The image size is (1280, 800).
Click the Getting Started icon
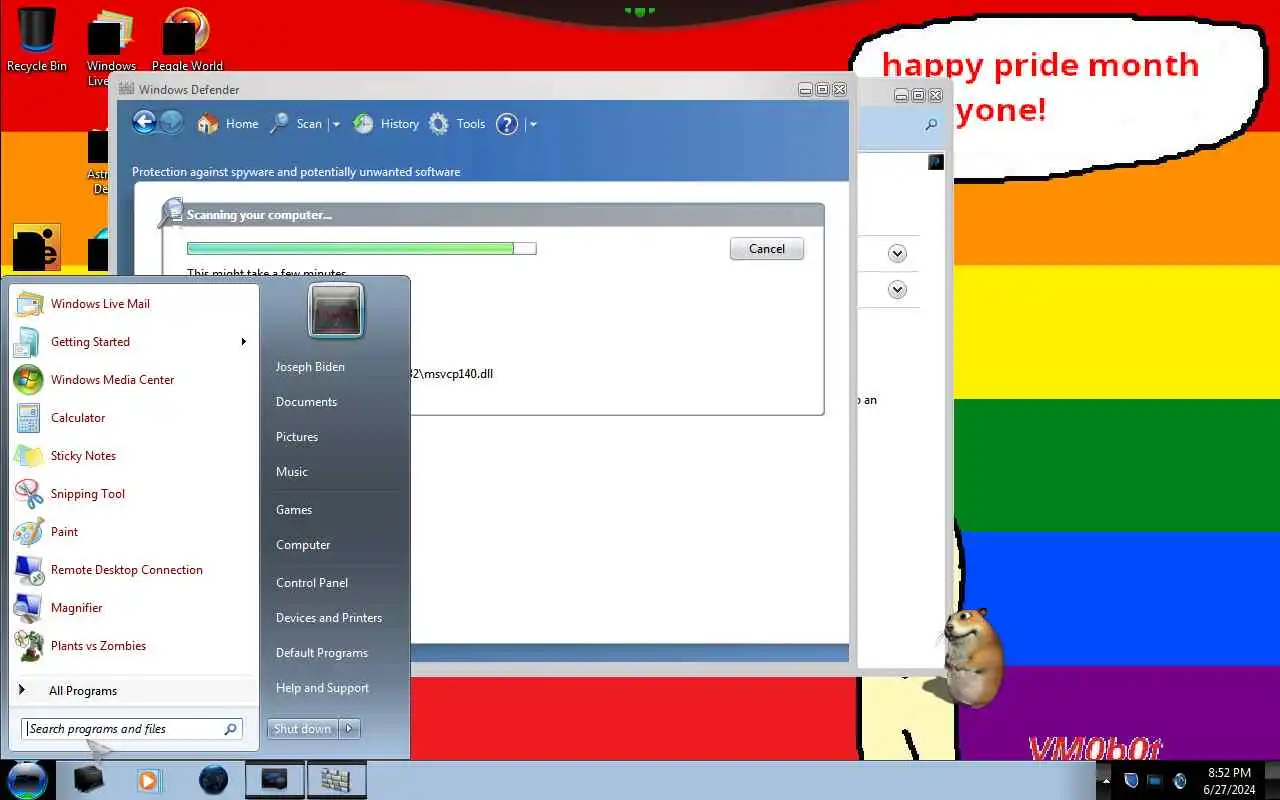click(x=27, y=342)
